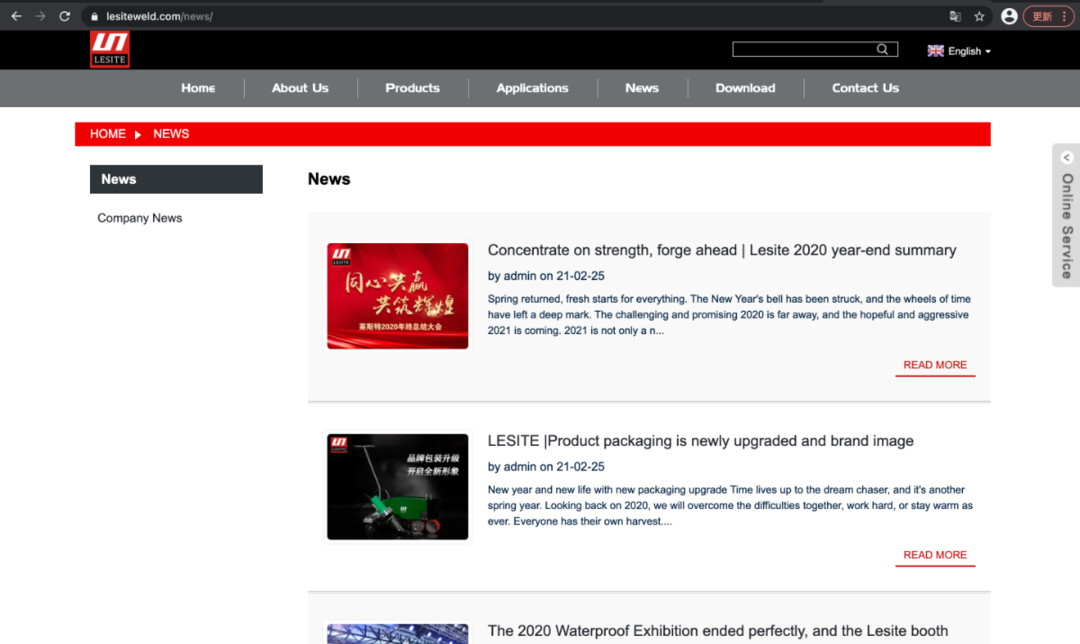Viewport: 1080px width, 644px height.
Task: Bookmark this page with the star icon
Action: pyautogui.click(x=979, y=16)
